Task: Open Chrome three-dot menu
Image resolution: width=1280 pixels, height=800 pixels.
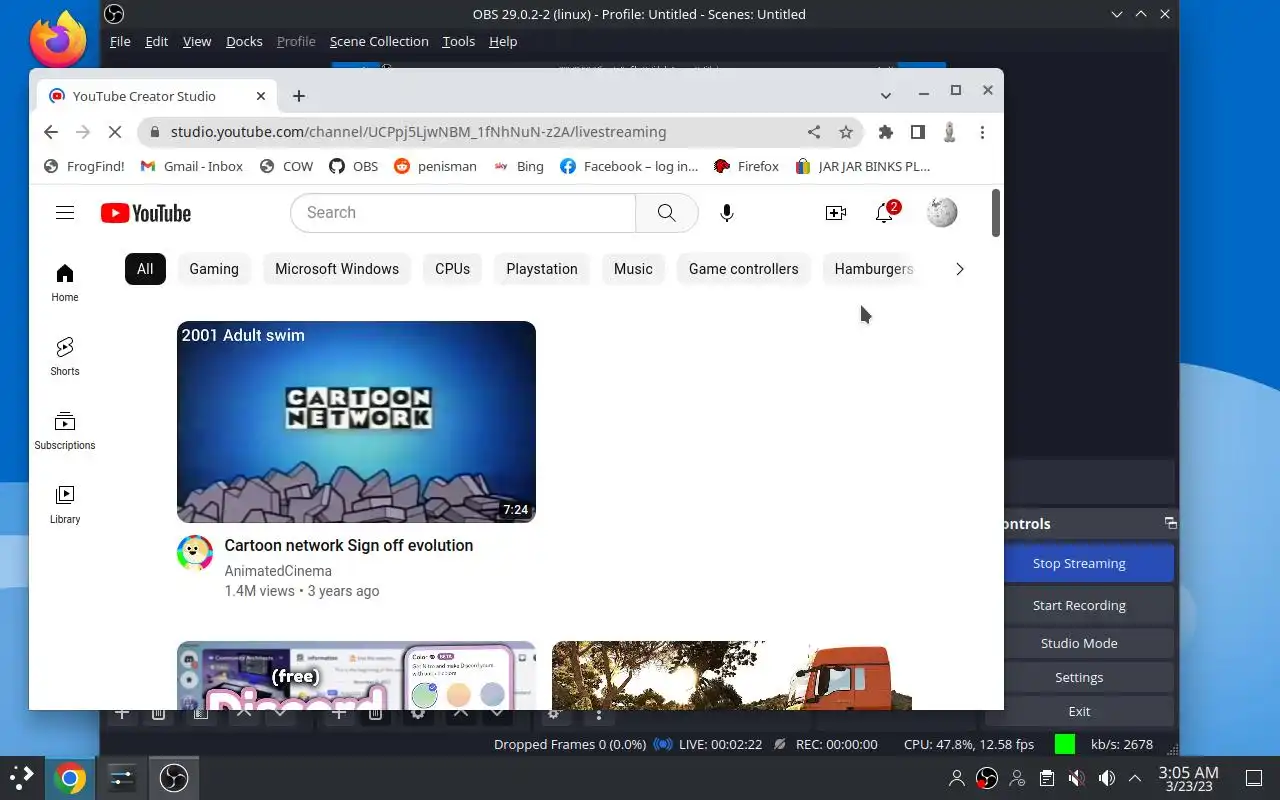Action: [982, 132]
